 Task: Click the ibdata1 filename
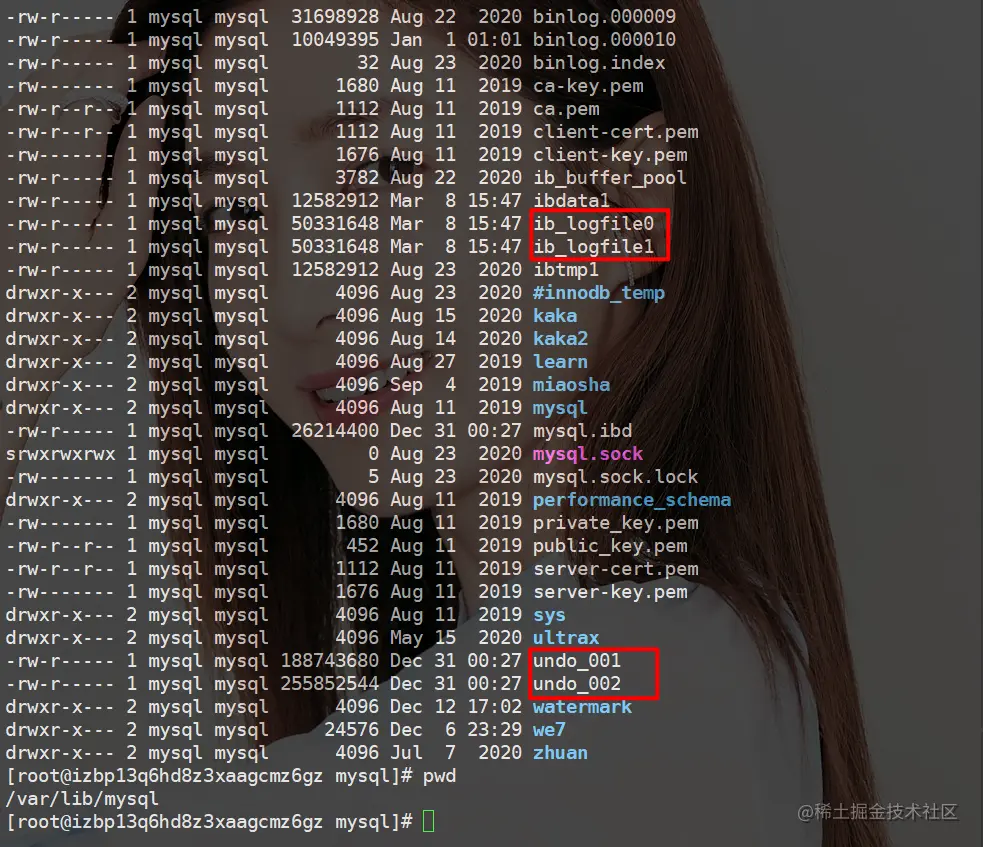coord(571,201)
